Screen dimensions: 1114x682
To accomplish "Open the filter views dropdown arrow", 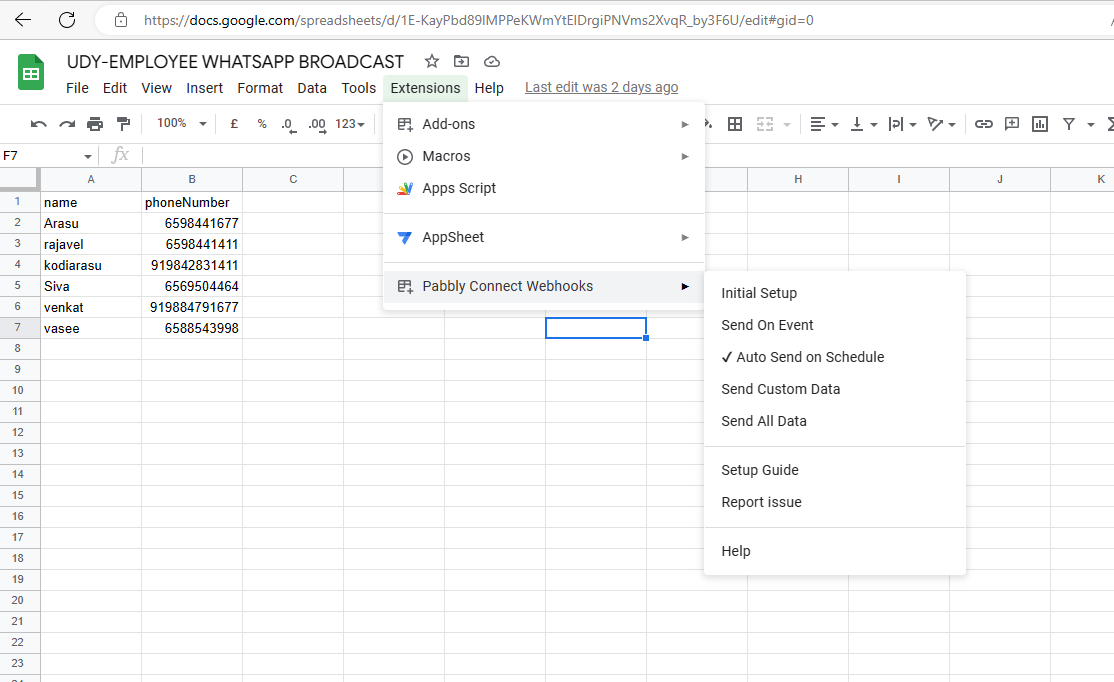I will click(1091, 125).
